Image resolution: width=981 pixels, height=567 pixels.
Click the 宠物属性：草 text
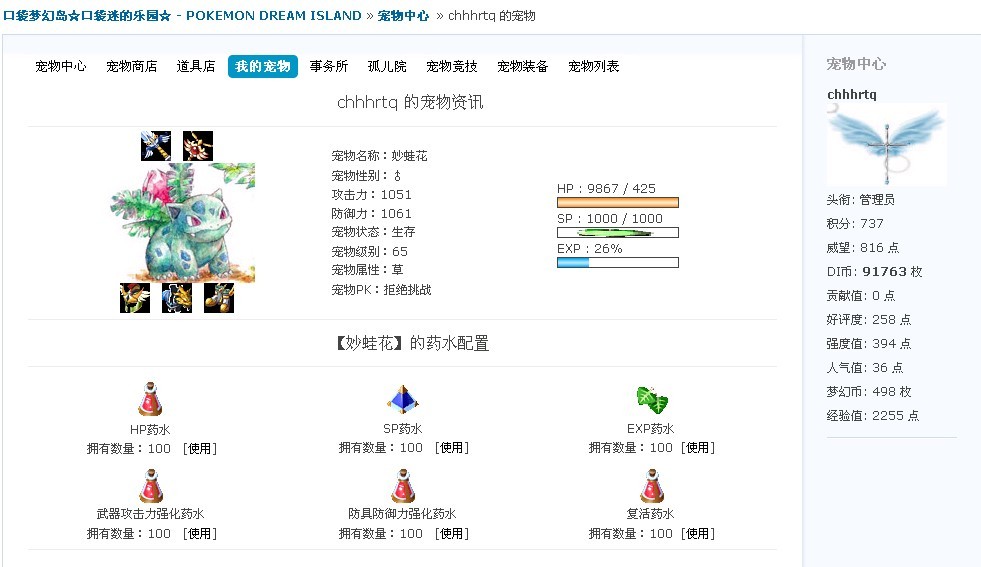[367, 270]
